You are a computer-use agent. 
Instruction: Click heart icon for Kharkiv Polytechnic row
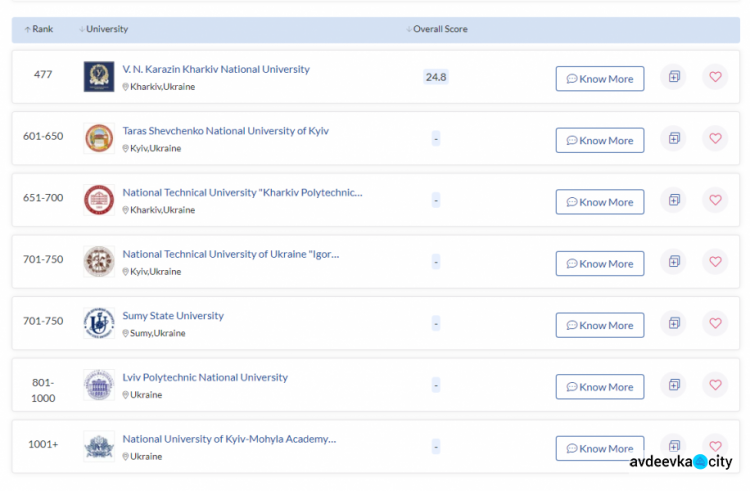point(714,201)
